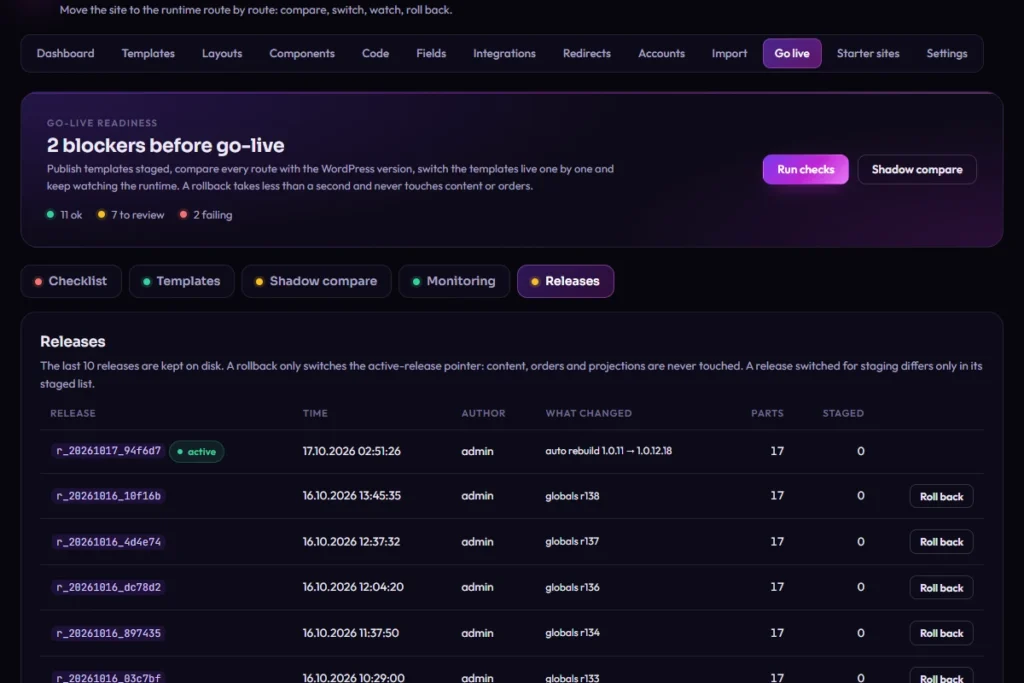The width and height of the screenshot is (1024, 683).
Task: Switch to the Import tab
Action: pyautogui.click(x=729, y=54)
